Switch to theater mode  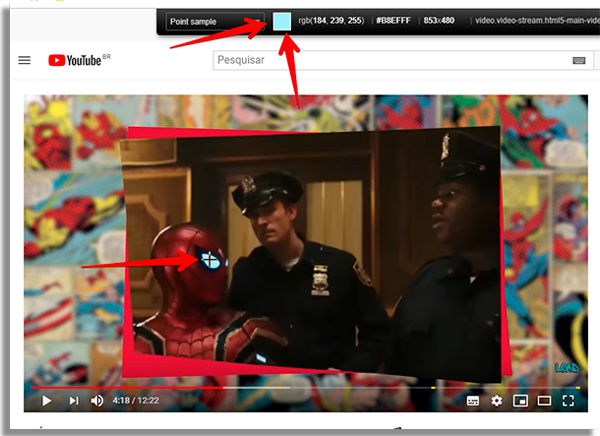pyautogui.click(x=544, y=401)
